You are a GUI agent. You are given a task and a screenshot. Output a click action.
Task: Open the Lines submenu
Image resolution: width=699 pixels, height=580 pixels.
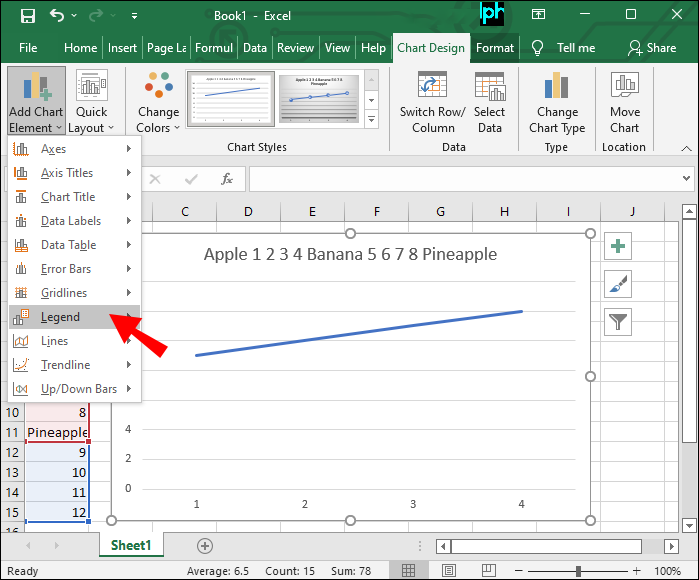tap(74, 341)
